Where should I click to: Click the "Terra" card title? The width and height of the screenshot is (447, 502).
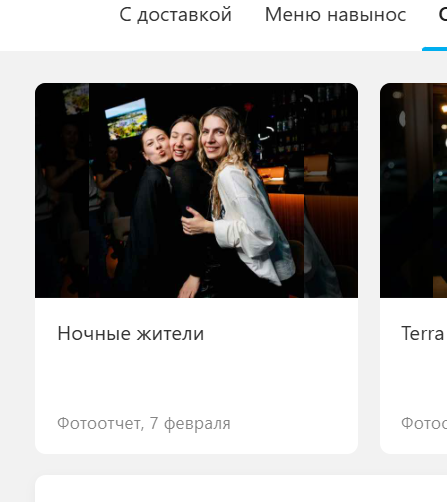tap(423, 333)
